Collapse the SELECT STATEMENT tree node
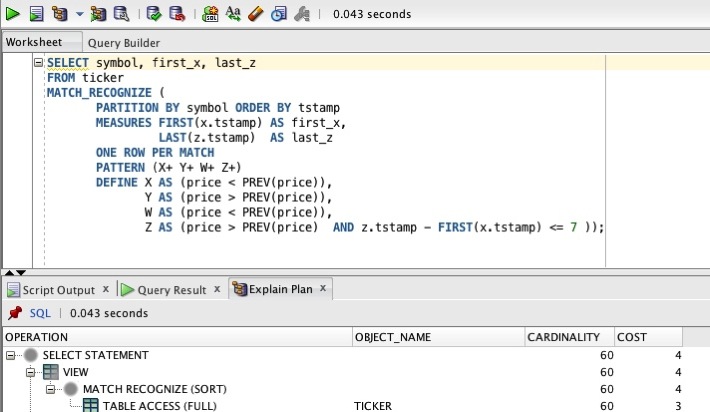 pyautogui.click(x=10, y=355)
